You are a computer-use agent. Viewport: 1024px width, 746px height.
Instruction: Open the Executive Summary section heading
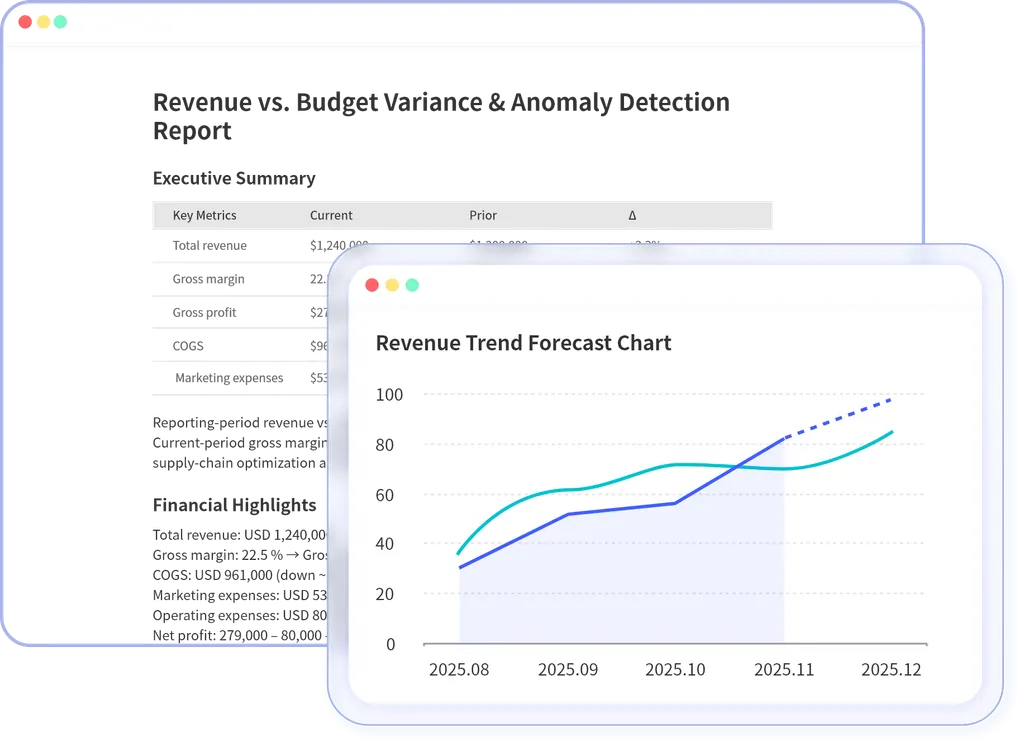tap(235, 180)
